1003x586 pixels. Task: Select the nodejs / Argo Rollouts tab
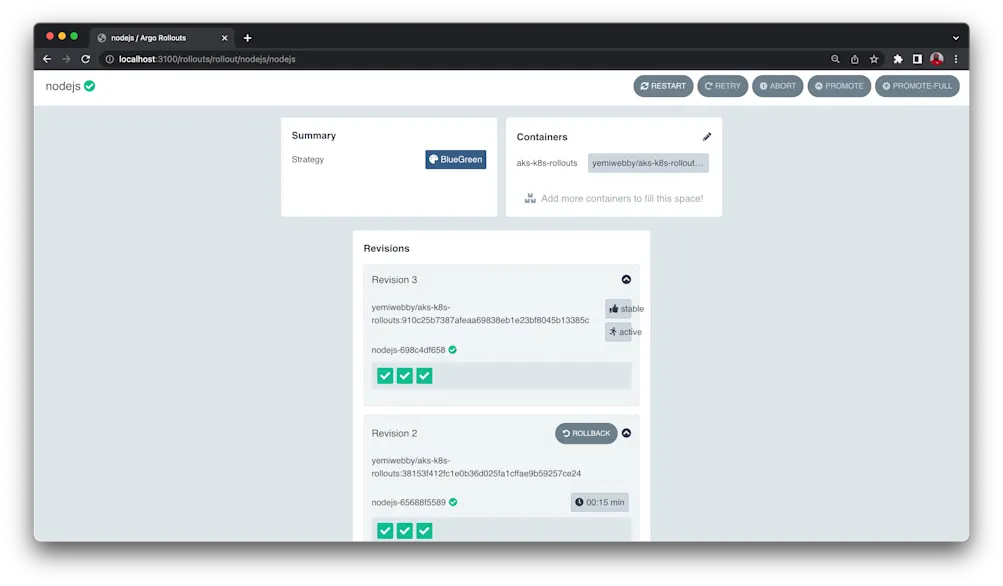[162, 38]
